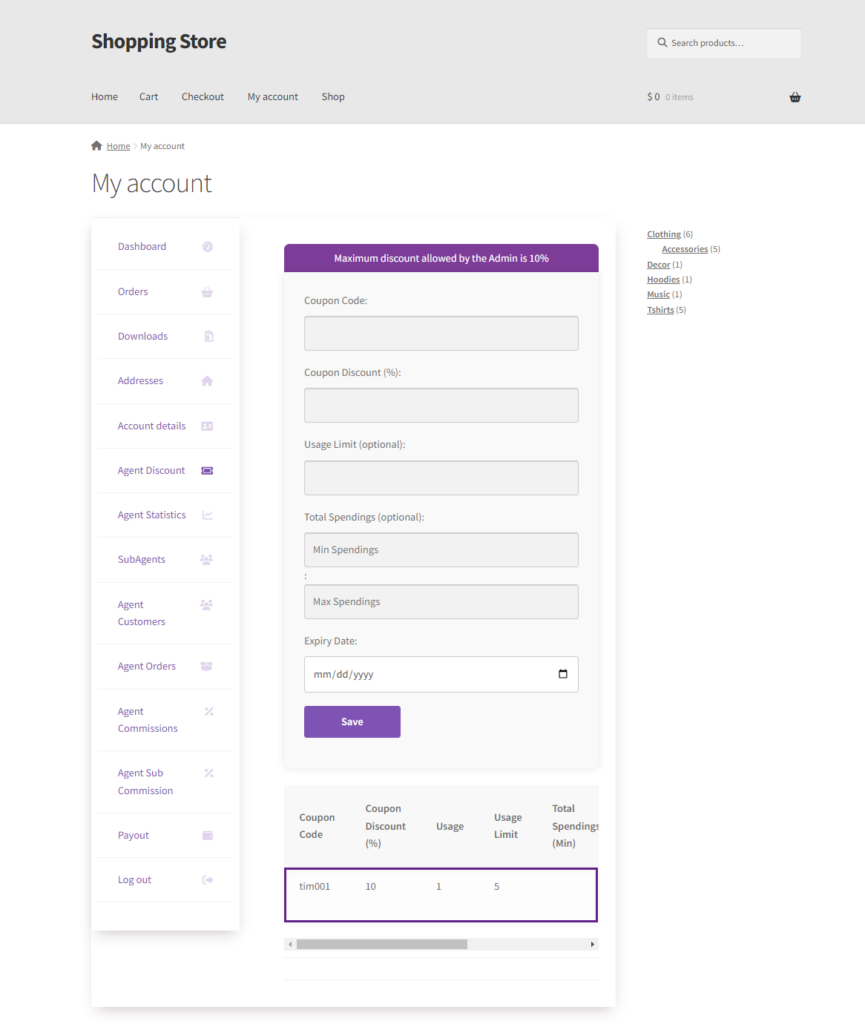865x1024 pixels.
Task: Open the Home navigation menu item
Action: [x=104, y=97]
